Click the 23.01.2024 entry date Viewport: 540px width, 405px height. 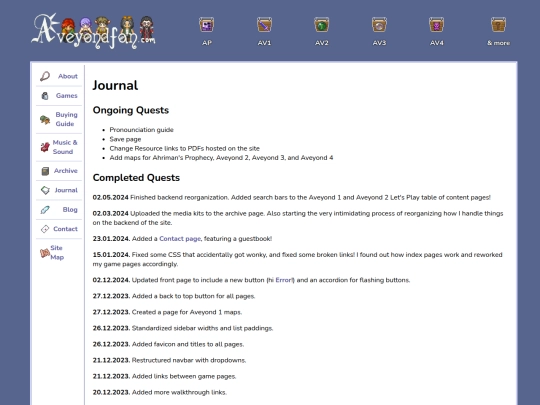coord(111,239)
